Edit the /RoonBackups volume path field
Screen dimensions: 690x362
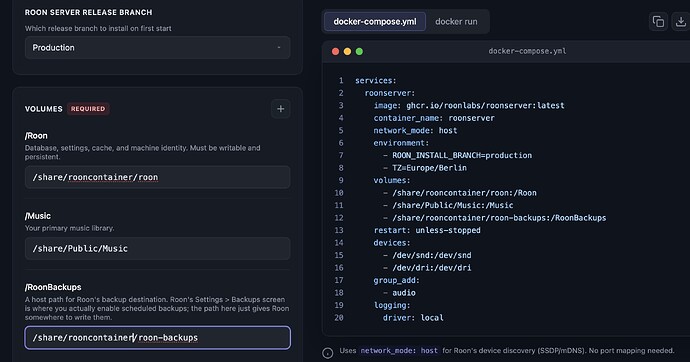158,337
